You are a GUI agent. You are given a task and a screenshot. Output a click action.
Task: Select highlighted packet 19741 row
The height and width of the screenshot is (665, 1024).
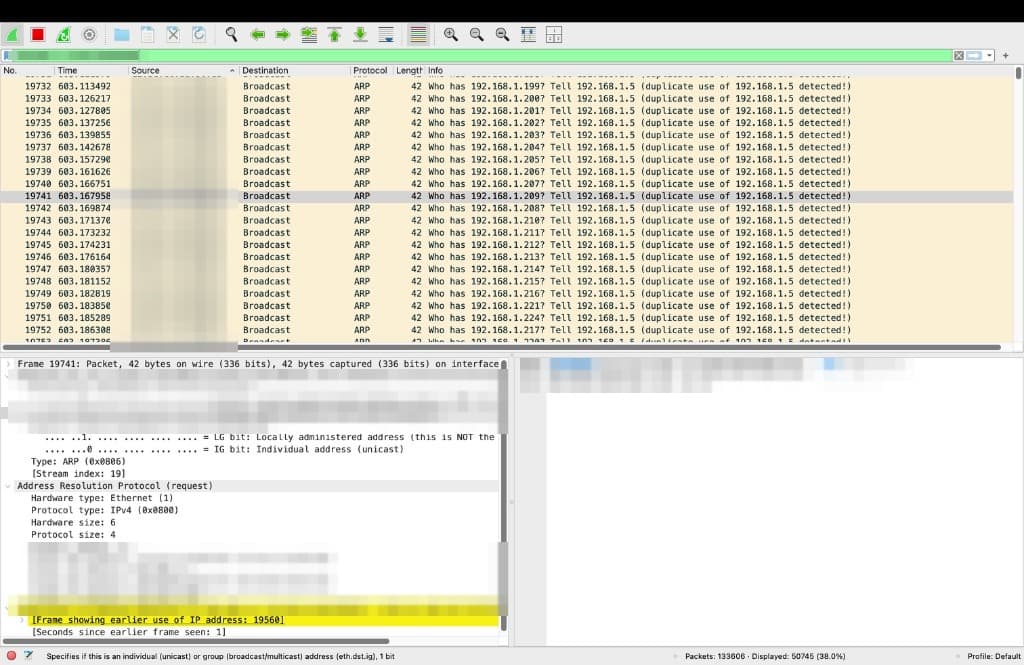(507, 196)
